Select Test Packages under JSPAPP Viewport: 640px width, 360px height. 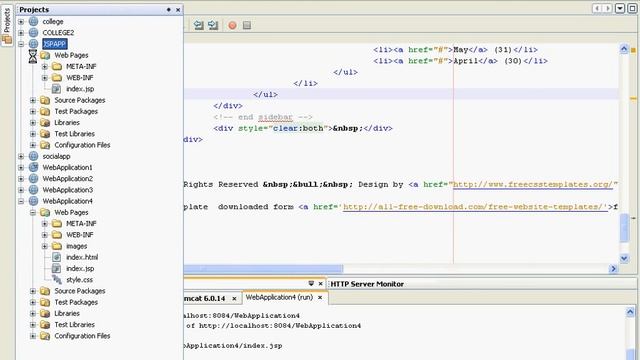(76, 111)
